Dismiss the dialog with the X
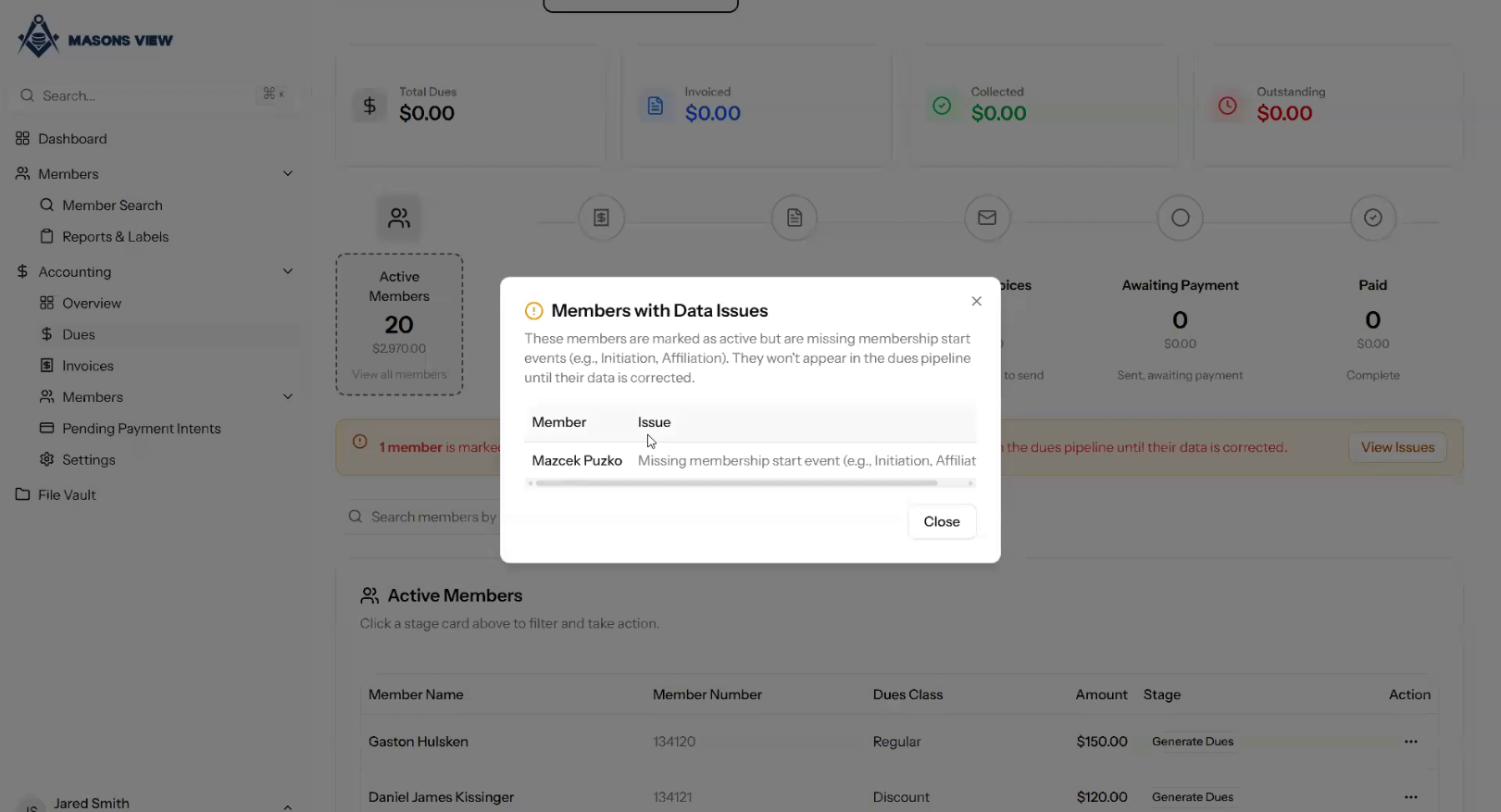Screen dimensions: 1501x812 click(976, 301)
